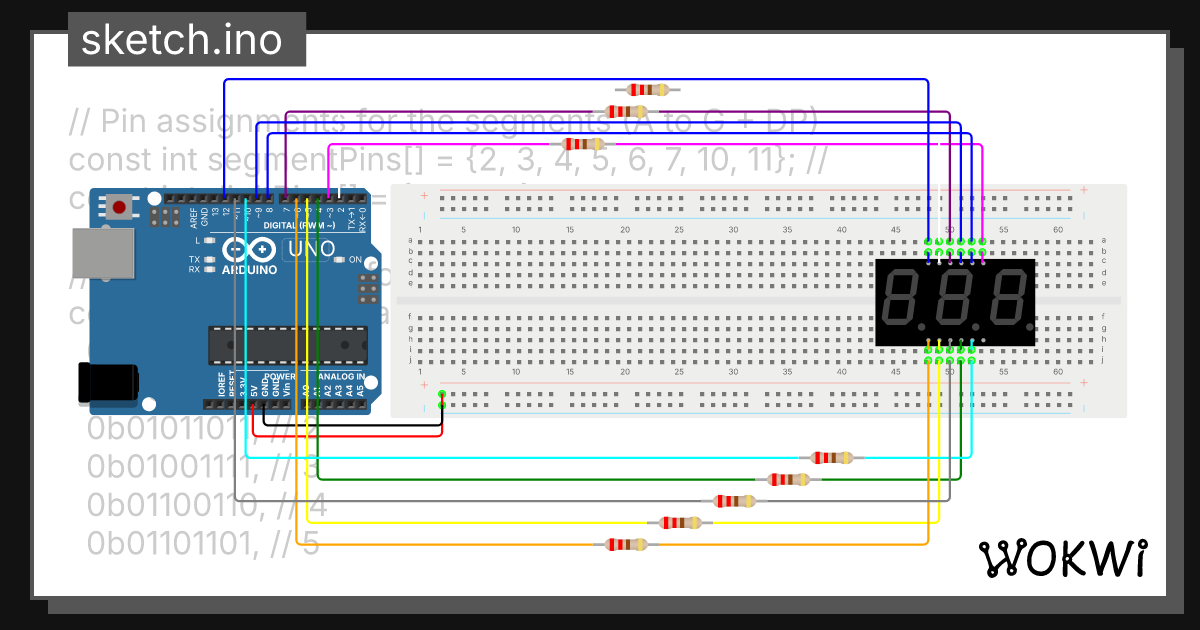Screen dimensions: 1200x630
Task: Click the L LED next to pin 13
Action: (x=208, y=240)
